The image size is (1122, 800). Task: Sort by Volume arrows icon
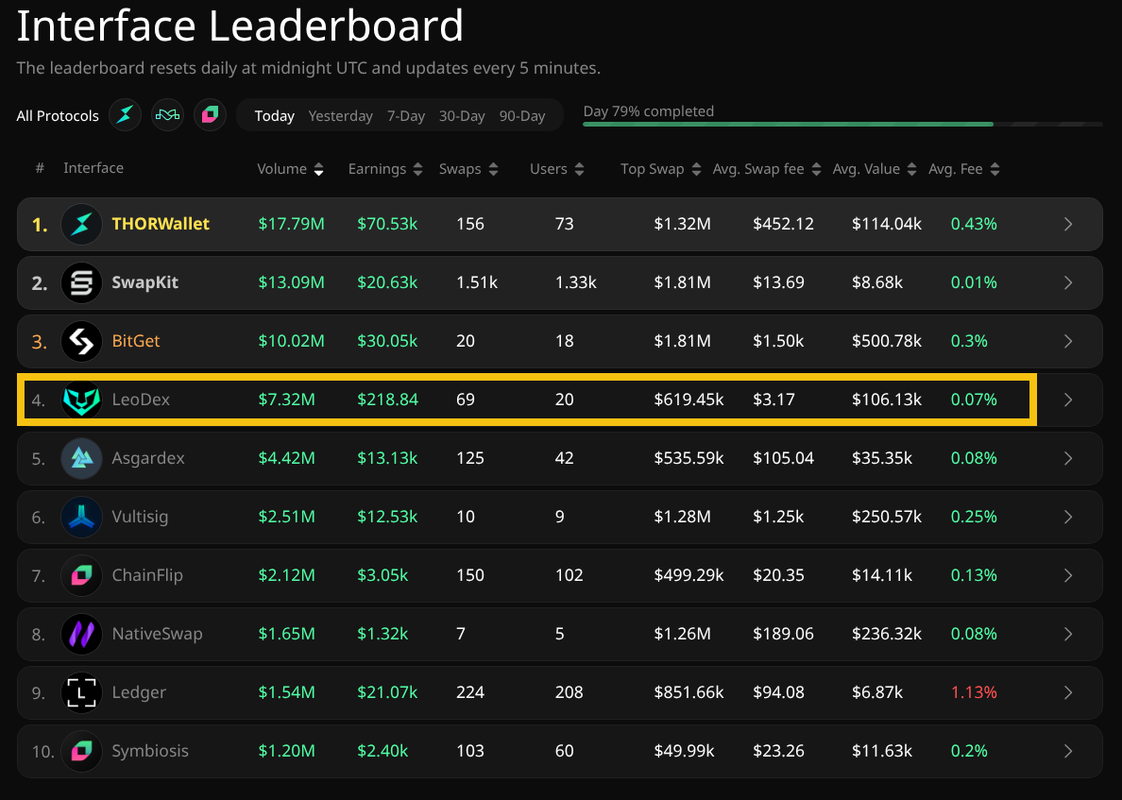click(x=318, y=170)
